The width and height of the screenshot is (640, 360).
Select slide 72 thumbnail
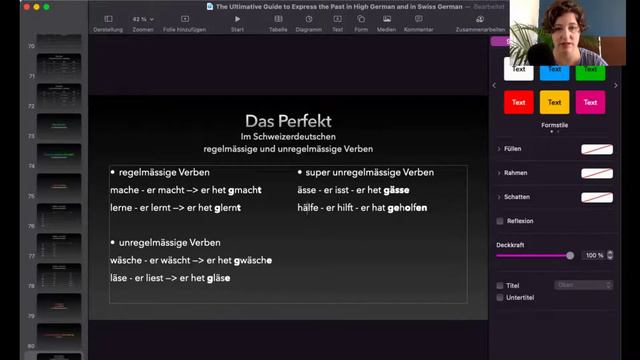click(x=59, y=96)
